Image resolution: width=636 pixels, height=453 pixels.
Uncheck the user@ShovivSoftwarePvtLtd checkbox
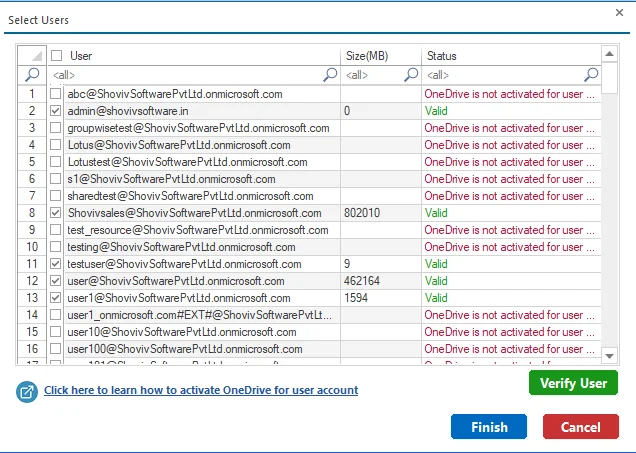[56, 281]
